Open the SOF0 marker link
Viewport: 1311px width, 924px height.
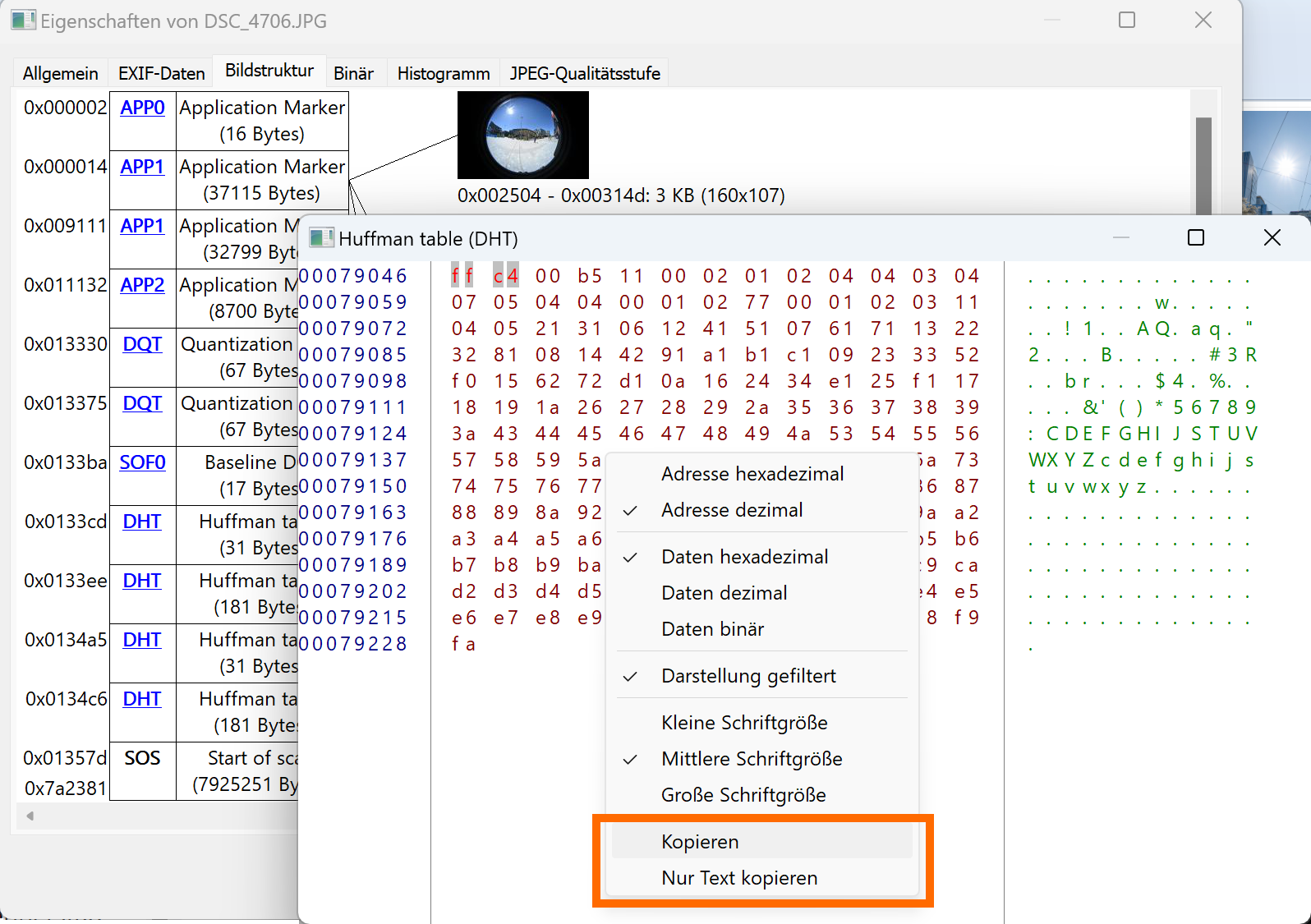tap(142, 462)
